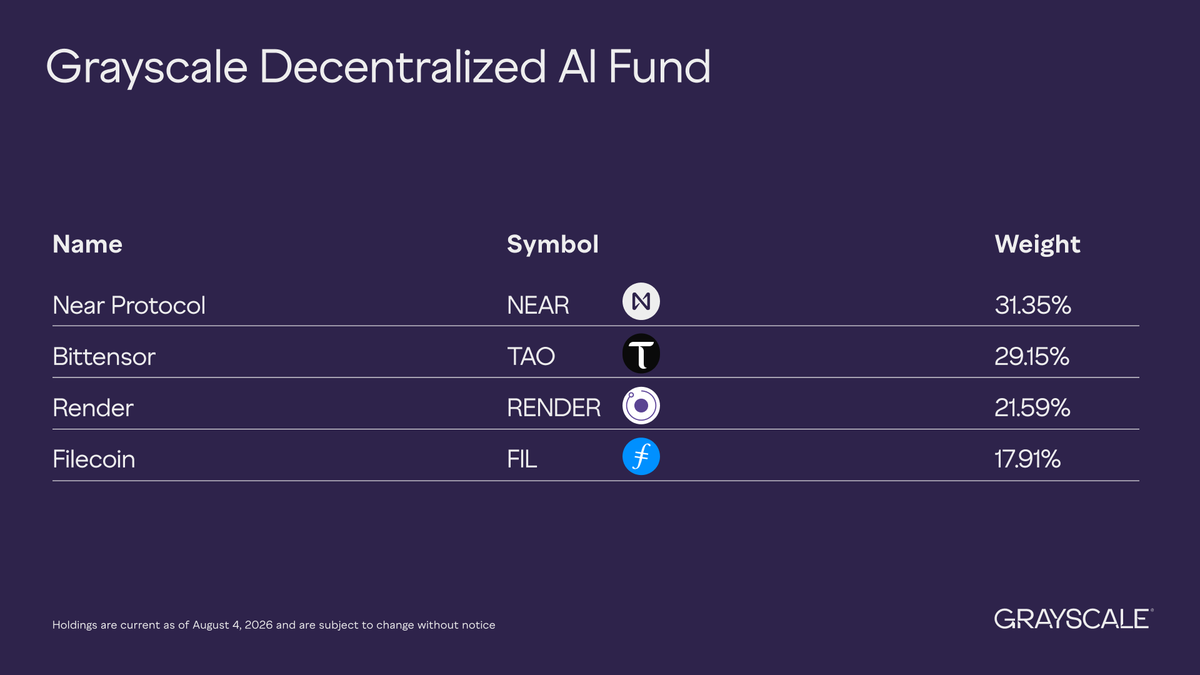Click the Render name text
1200x675 pixels.
coord(93,408)
